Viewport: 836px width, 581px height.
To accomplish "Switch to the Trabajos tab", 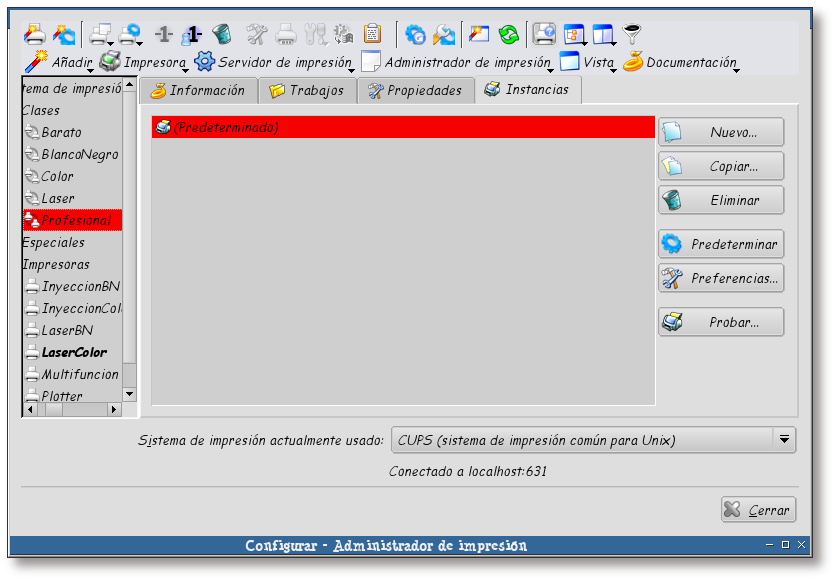I will click(x=307, y=90).
